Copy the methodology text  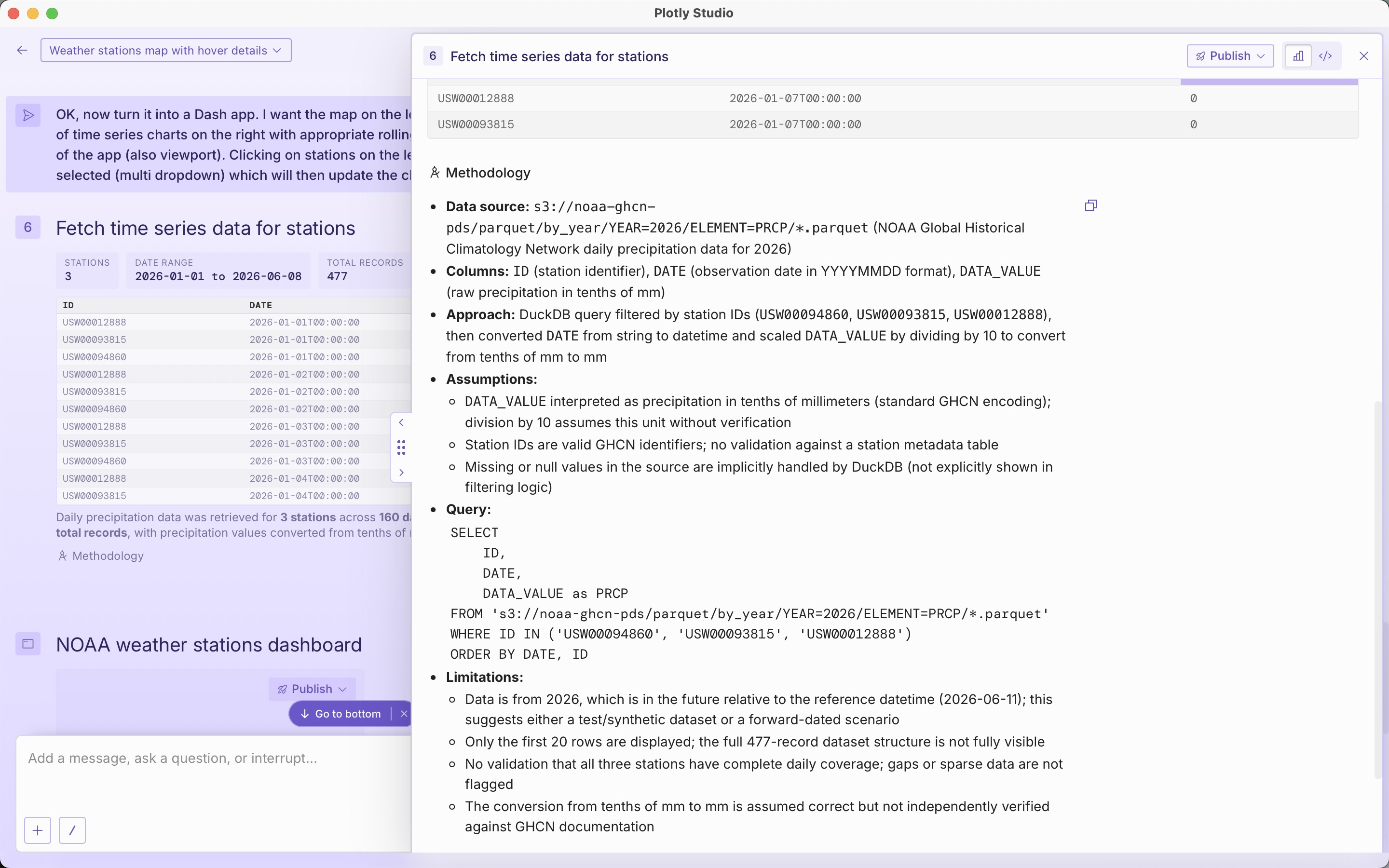(x=1090, y=205)
